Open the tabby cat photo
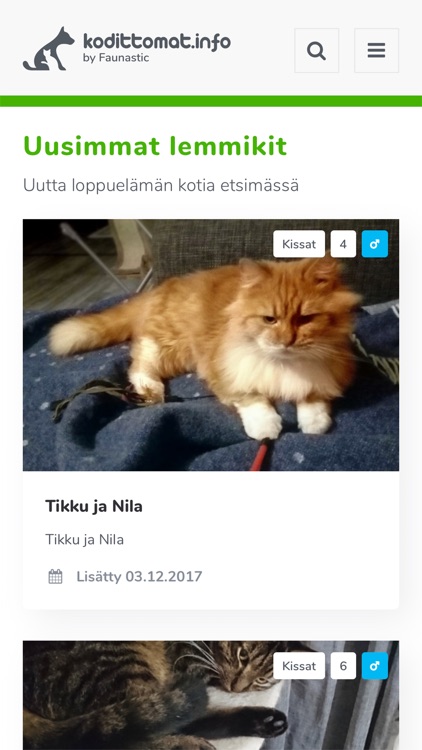Screen dimensions: 422x750 point(211,695)
